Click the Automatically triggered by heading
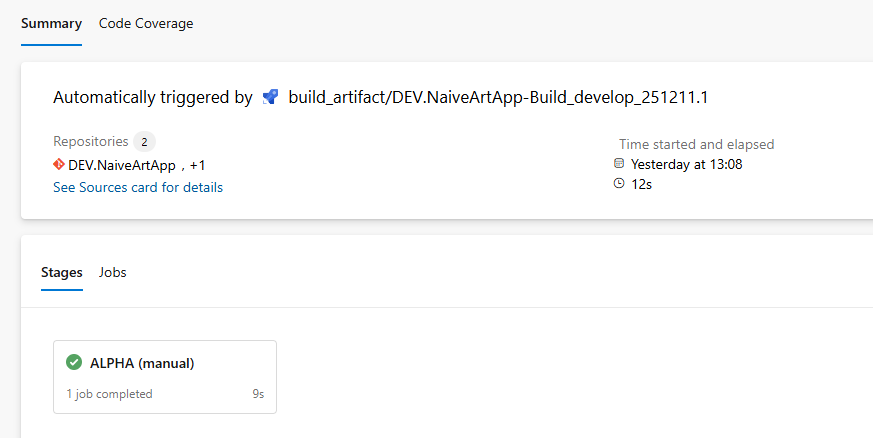 [x=153, y=97]
